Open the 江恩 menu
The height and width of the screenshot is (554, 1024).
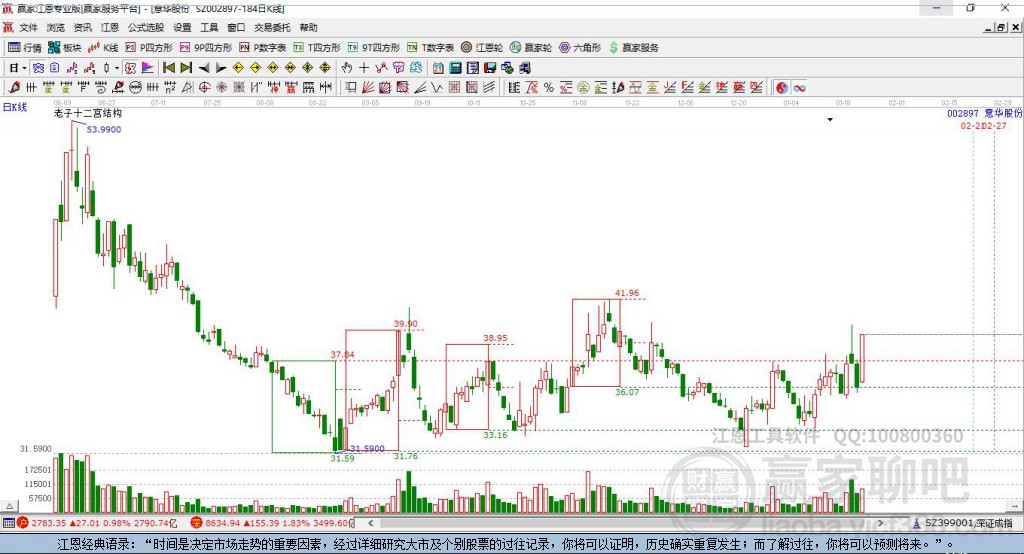point(110,27)
